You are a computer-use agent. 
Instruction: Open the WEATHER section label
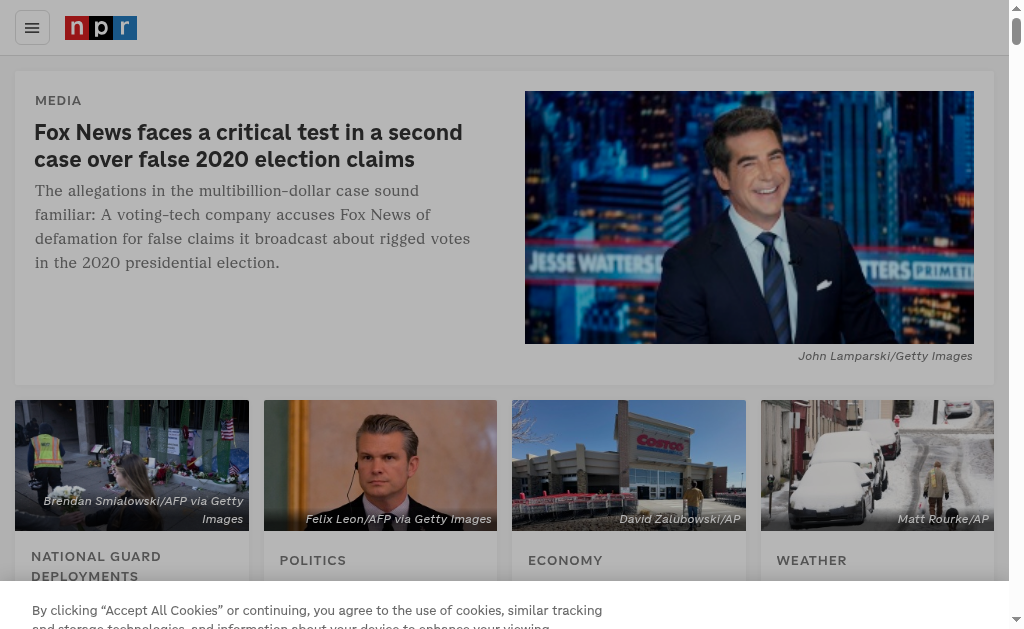[811, 561]
